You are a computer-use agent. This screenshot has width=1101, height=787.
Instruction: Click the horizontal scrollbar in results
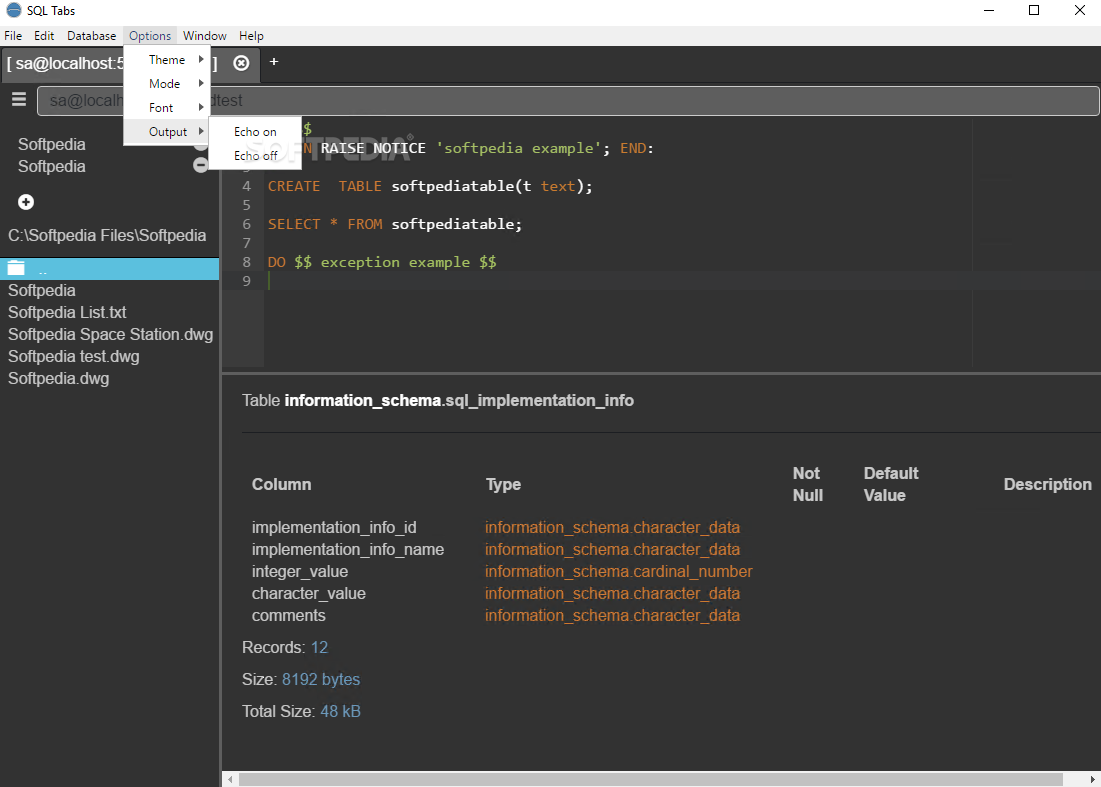(x=650, y=779)
